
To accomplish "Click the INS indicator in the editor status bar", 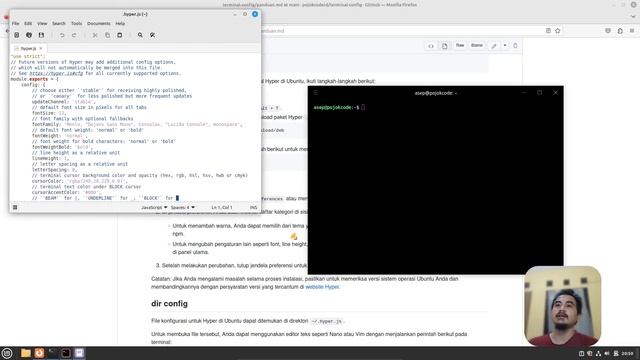I will [x=253, y=207].
